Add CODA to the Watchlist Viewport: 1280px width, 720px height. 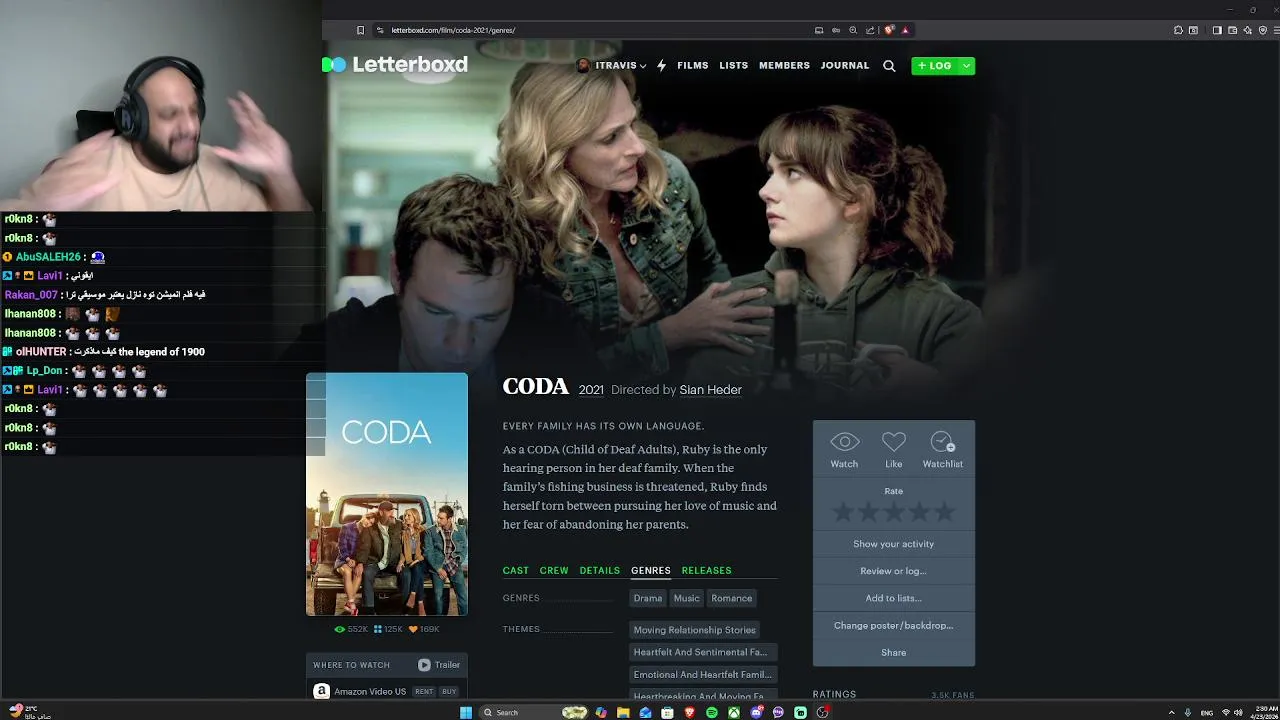click(x=942, y=450)
